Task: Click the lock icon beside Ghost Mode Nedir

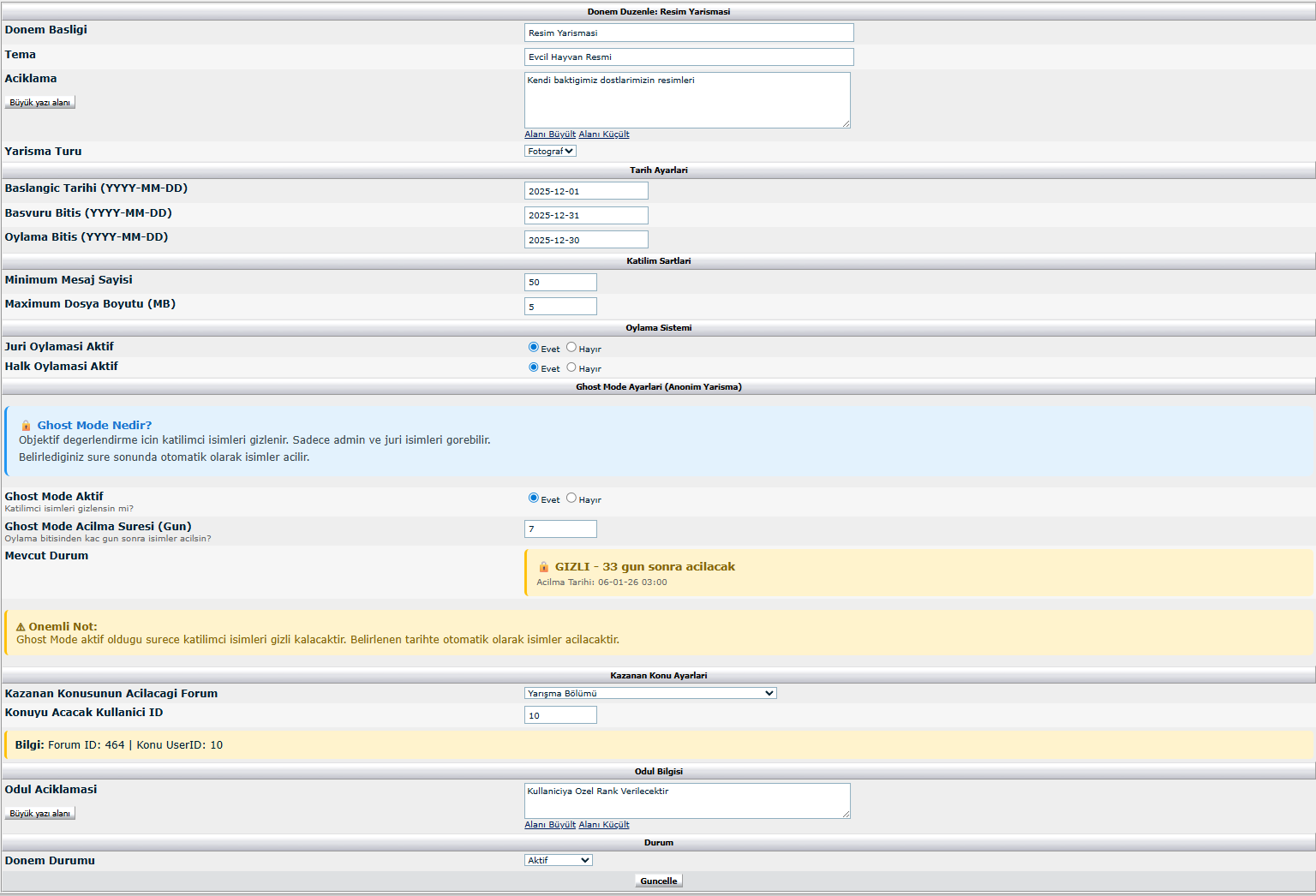Action: [x=26, y=426]
